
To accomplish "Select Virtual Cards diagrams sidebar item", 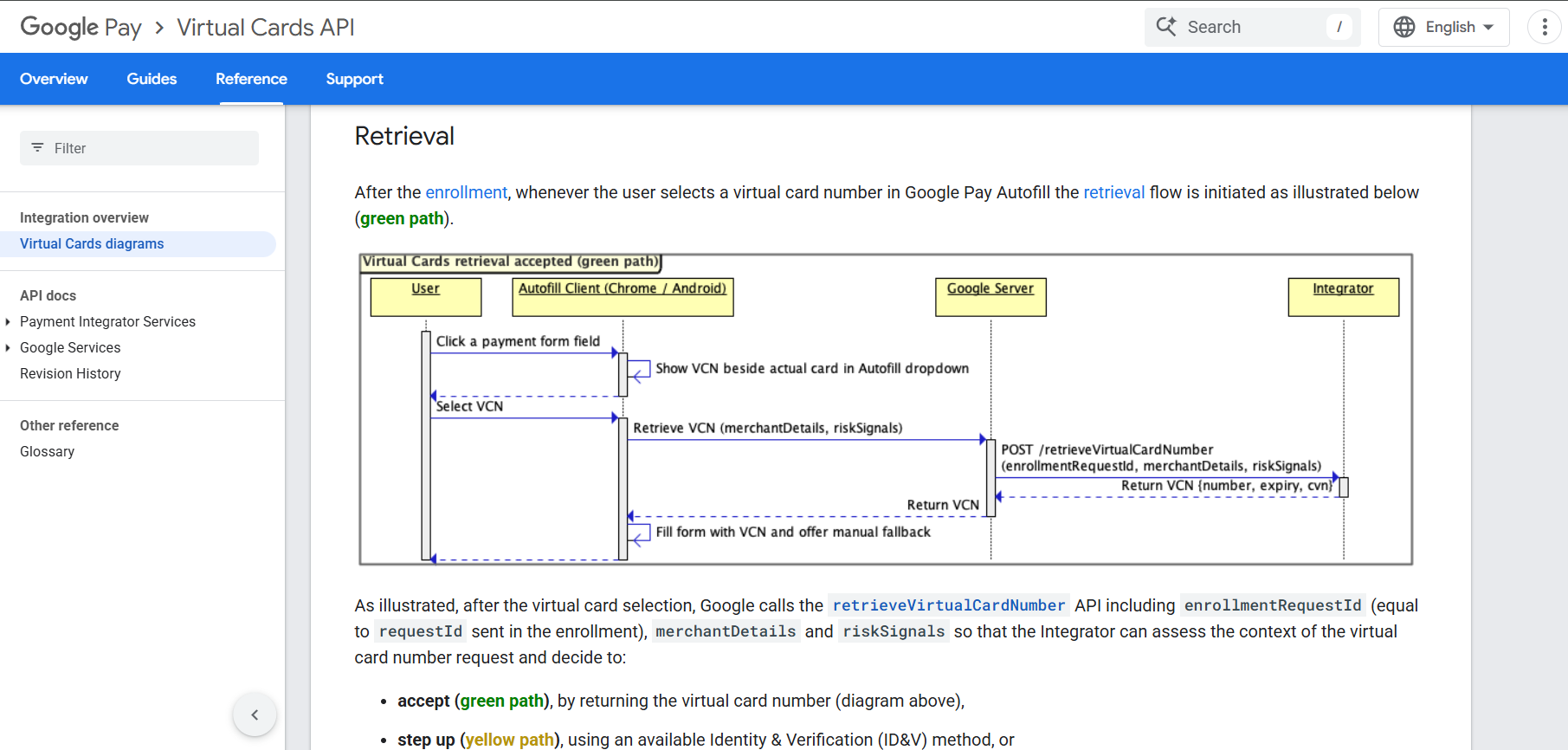I will 138,244.
